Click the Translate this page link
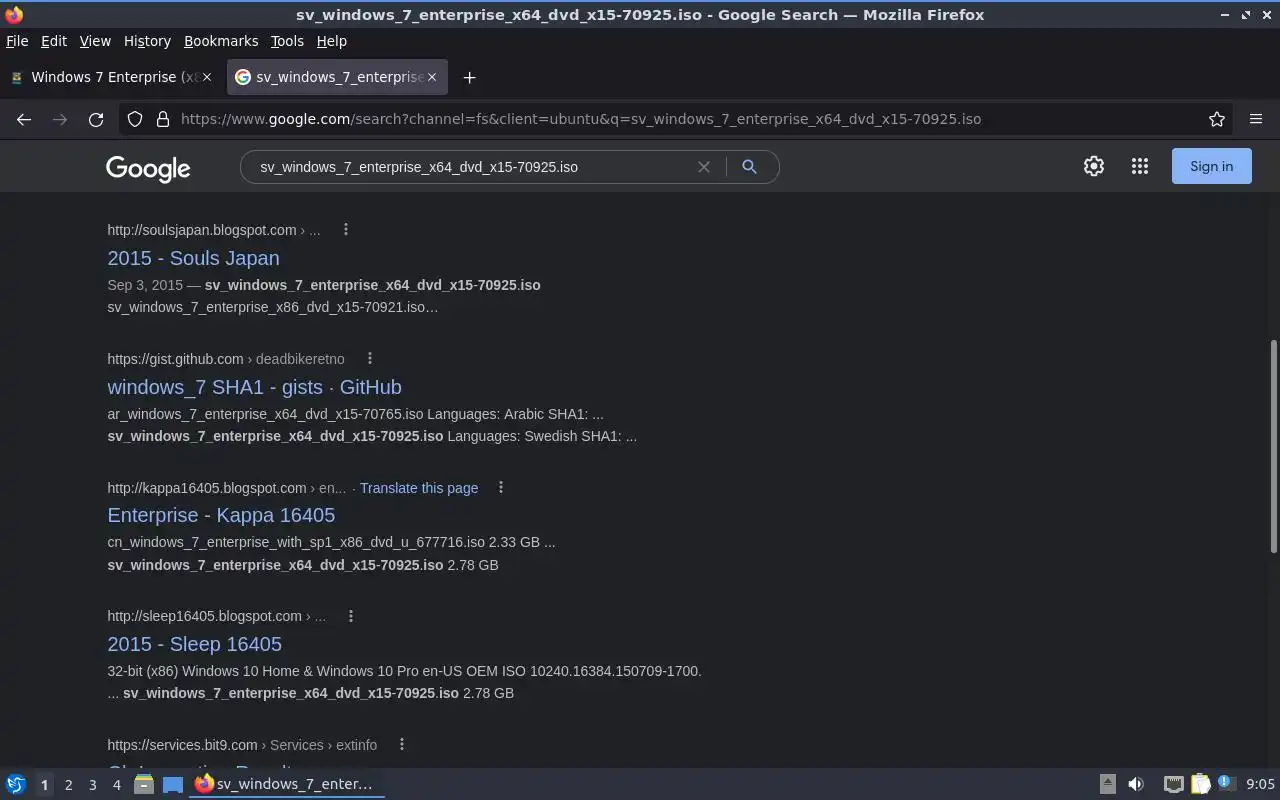The height and width of the screenshot is (800, 1280). (x=419, y=488)
